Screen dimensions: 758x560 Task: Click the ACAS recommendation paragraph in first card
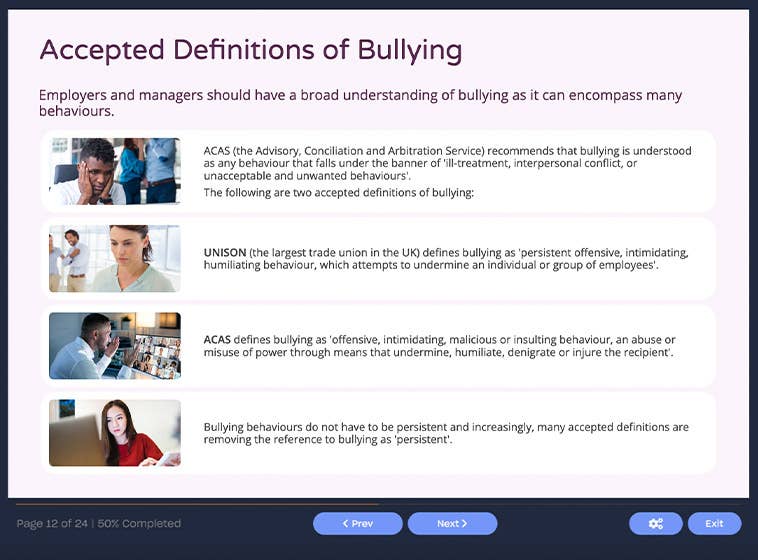click(x=447, y=162)
